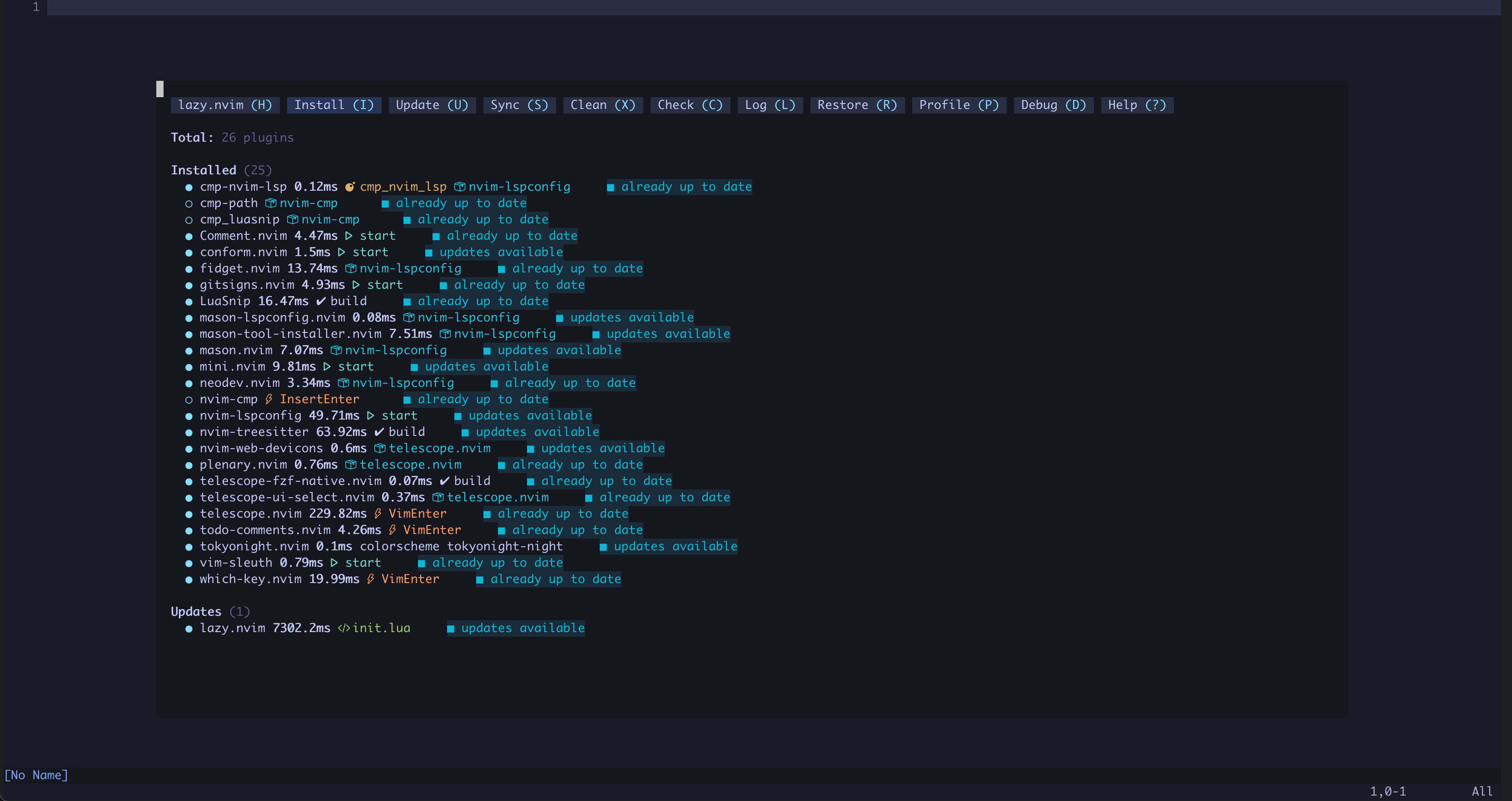Click 'updates available' on the lazy.nvim row

[522, 628]
